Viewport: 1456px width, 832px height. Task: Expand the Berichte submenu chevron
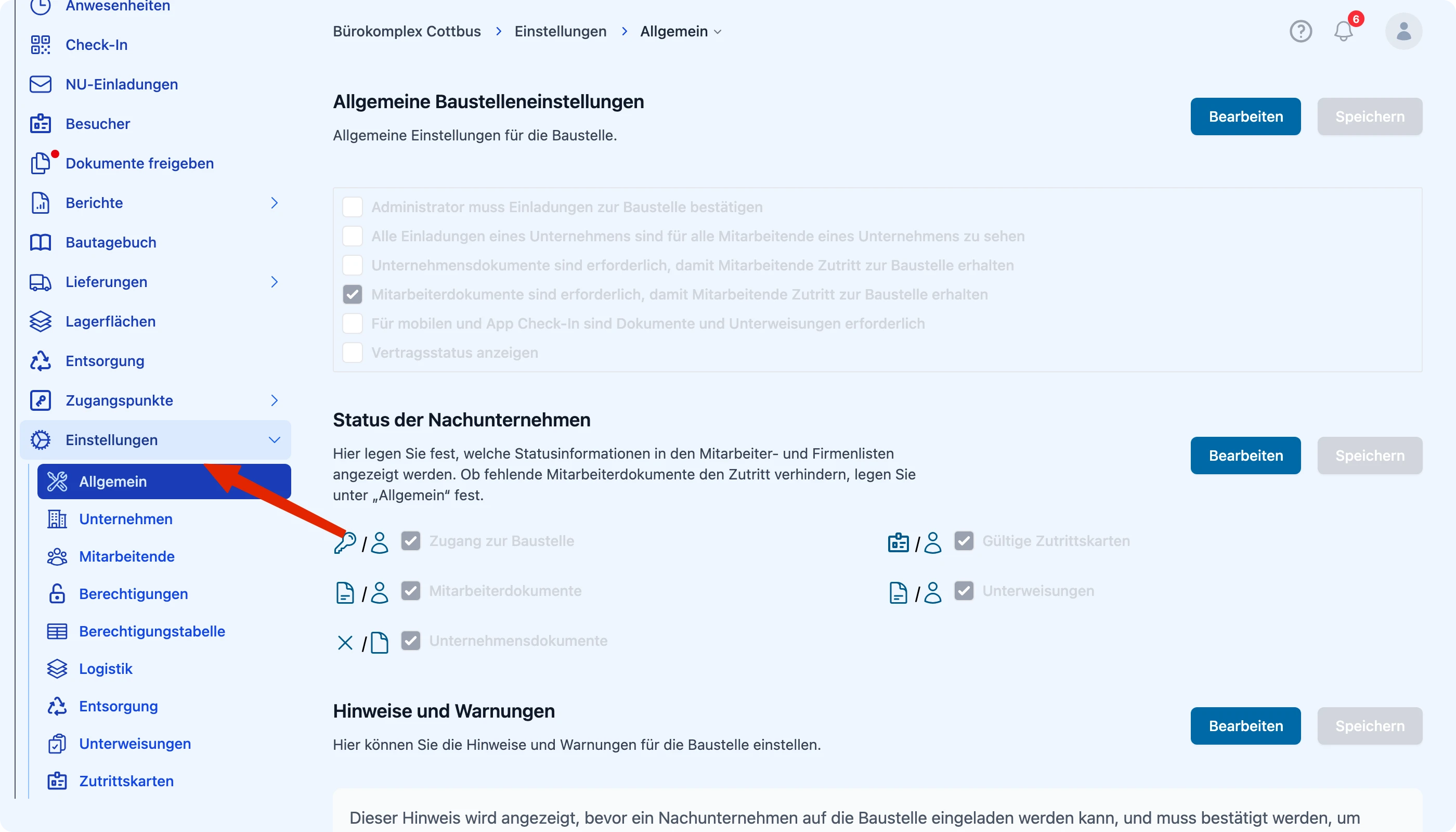coord(275,203)
